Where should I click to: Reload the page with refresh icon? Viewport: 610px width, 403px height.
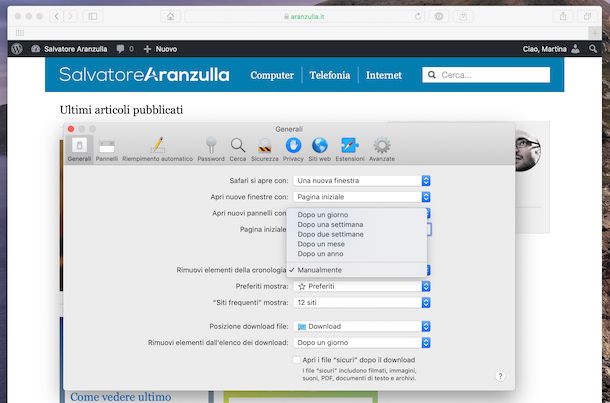point(418,16)
